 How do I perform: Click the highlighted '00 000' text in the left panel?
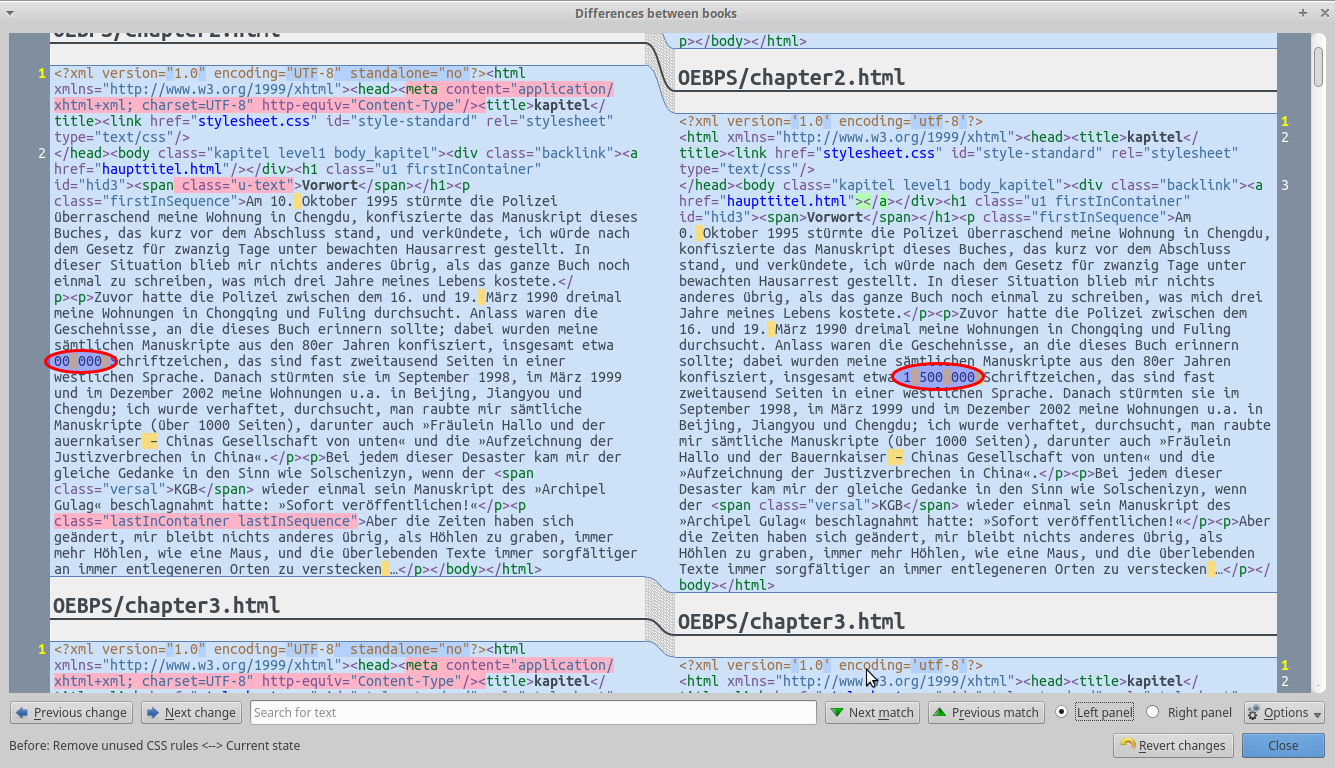78,361
